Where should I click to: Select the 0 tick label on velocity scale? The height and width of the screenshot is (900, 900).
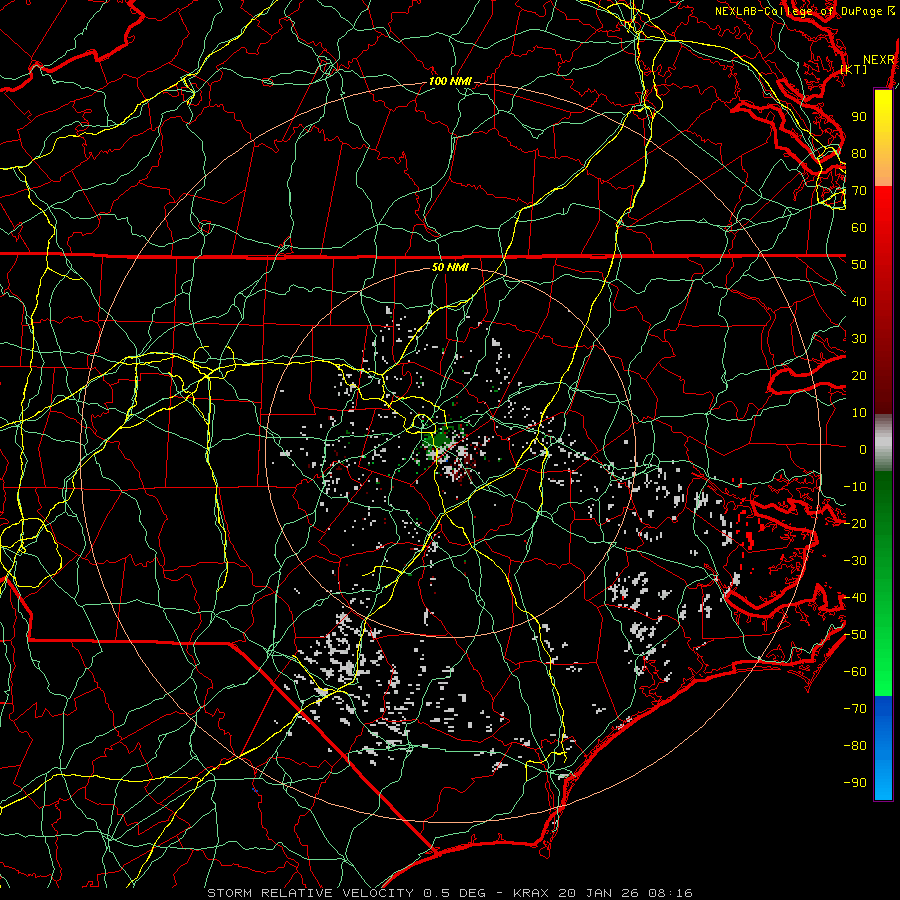[x=863, y=450]
